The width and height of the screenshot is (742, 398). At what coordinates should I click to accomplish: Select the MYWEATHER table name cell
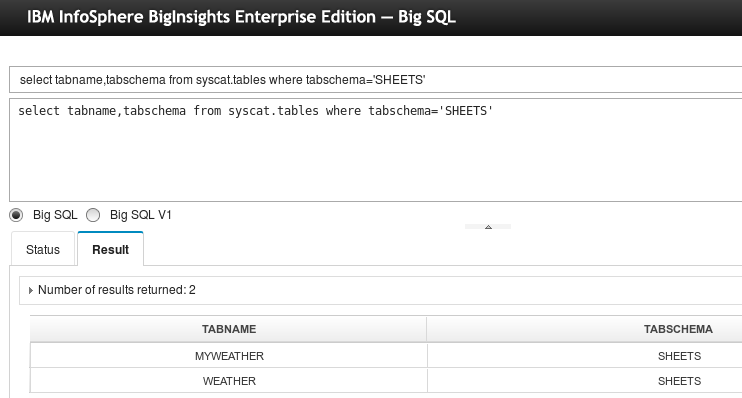click(x=230, y=356)
